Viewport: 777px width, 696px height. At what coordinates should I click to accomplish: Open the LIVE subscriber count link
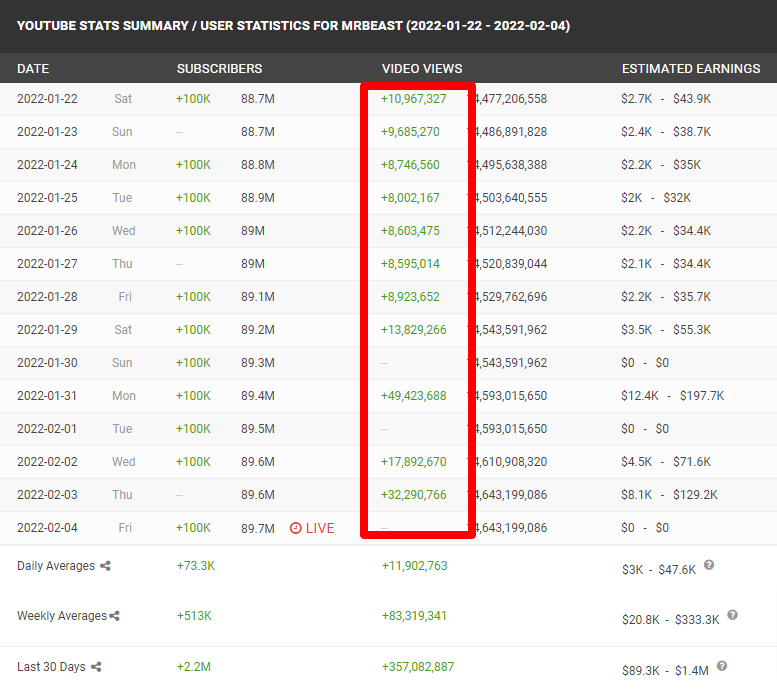pyautogui.click(x=312, y=528)
